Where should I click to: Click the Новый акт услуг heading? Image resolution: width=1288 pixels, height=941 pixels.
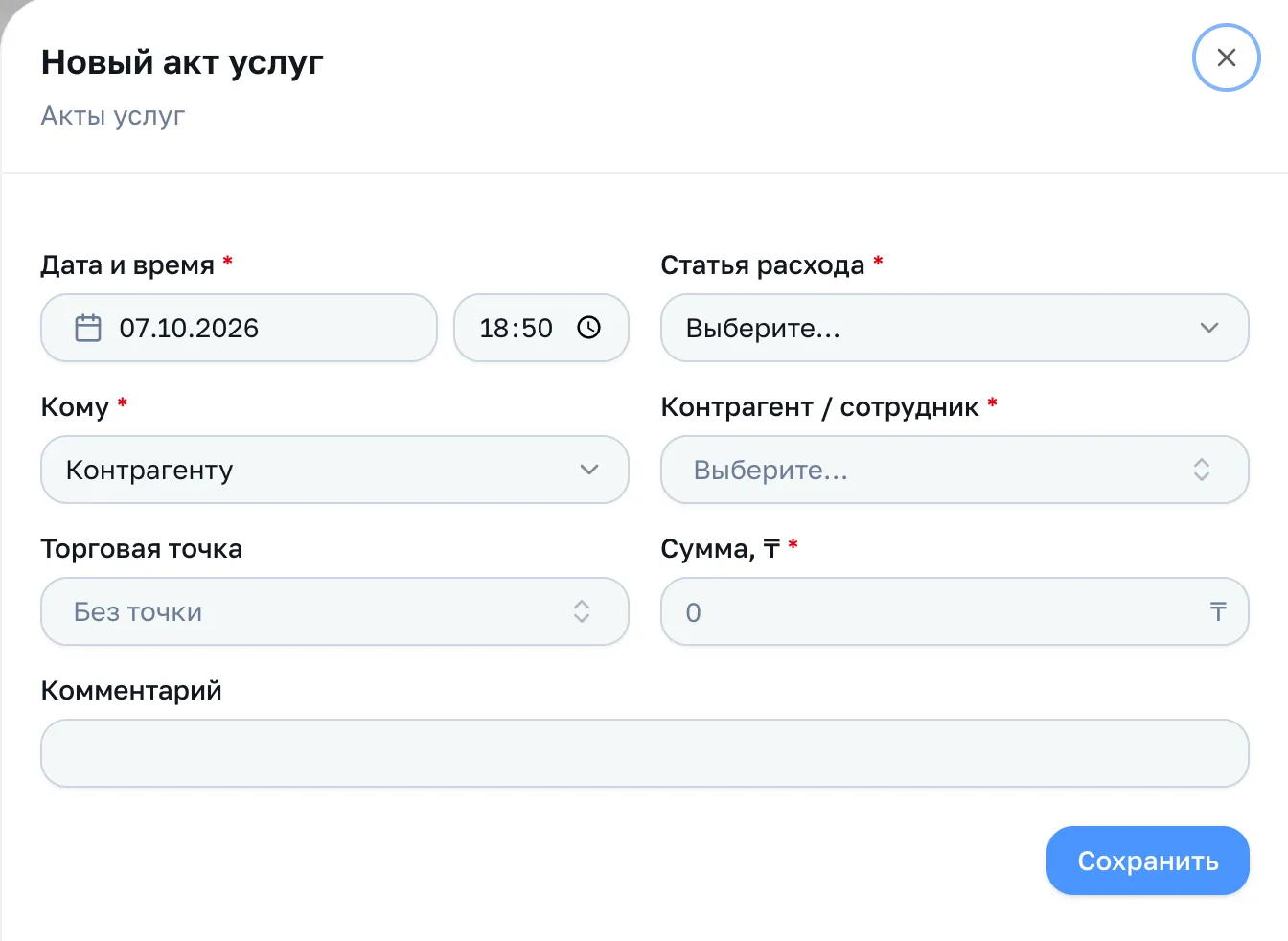point(182,62)
